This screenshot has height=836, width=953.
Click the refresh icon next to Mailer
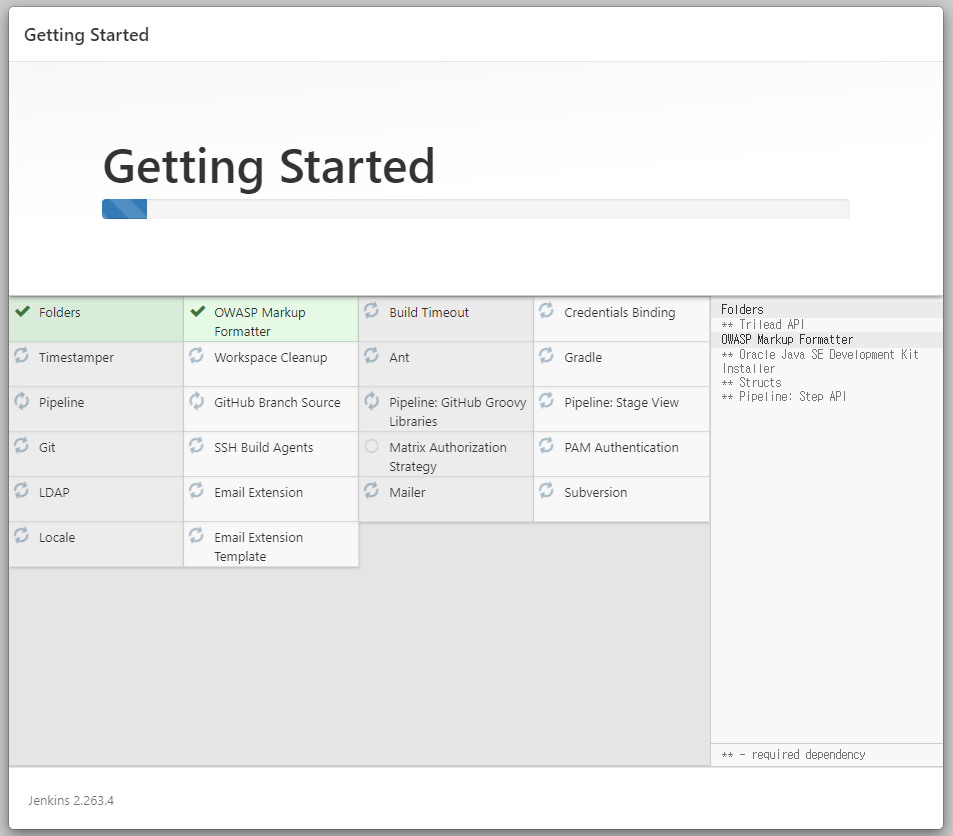pyautogui.click(x=371, y=490)
